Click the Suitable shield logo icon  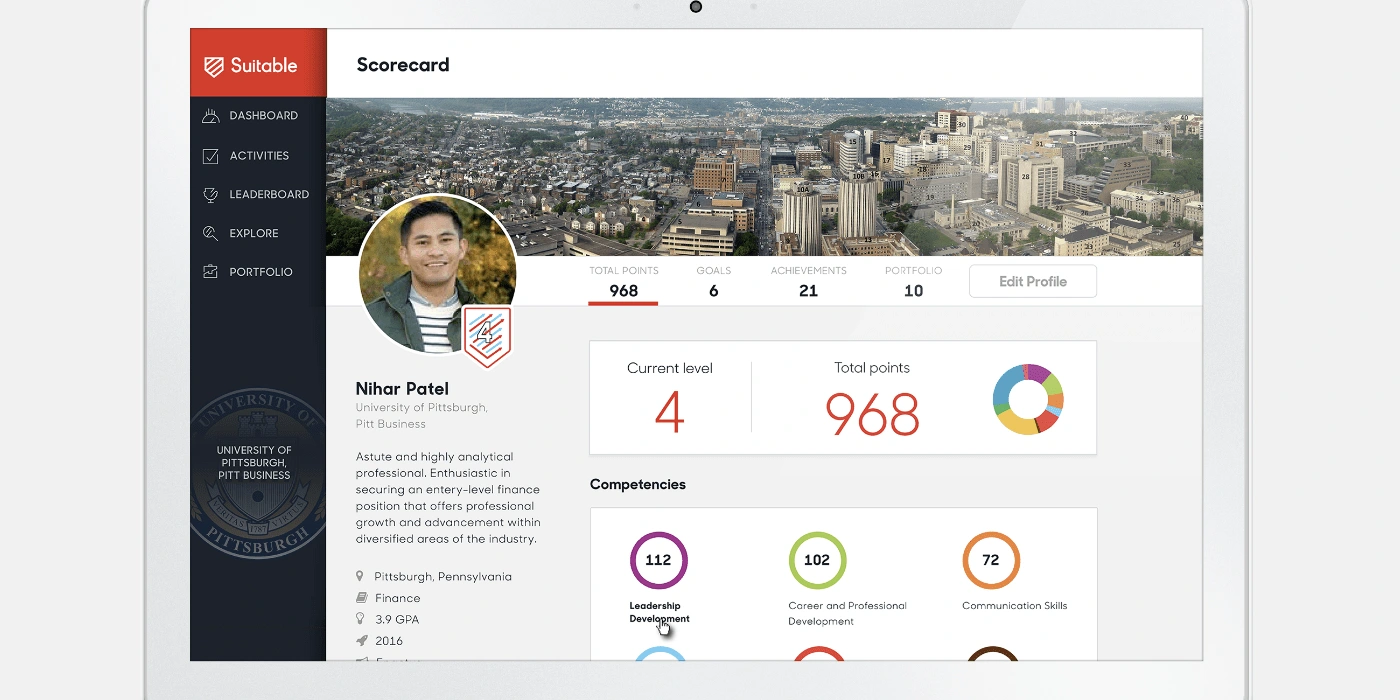(213, 66)
